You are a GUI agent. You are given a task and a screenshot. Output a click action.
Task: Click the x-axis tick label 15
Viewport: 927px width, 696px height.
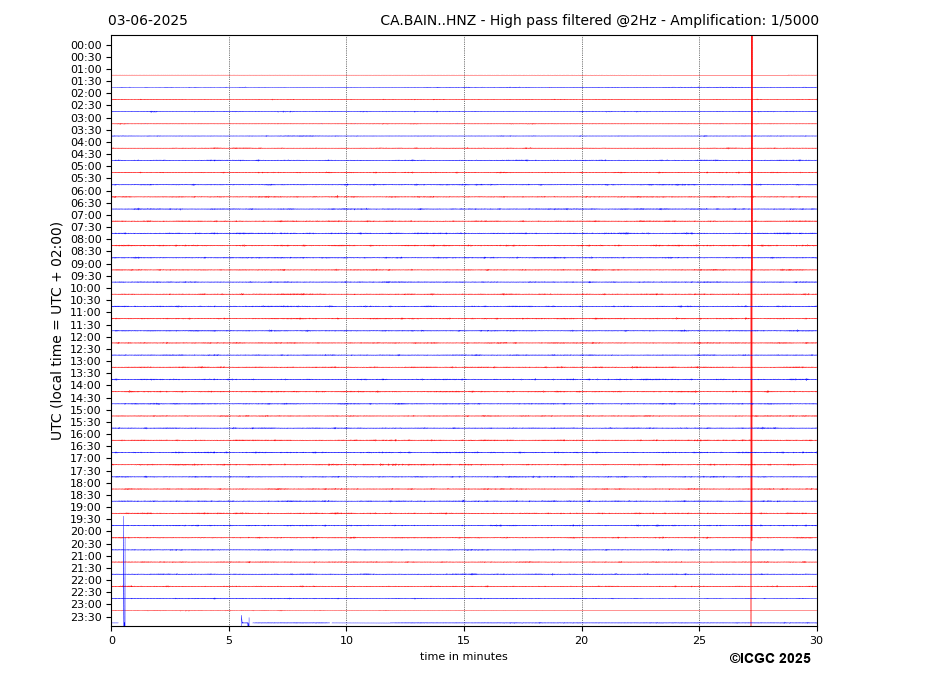tap(464, 640)
